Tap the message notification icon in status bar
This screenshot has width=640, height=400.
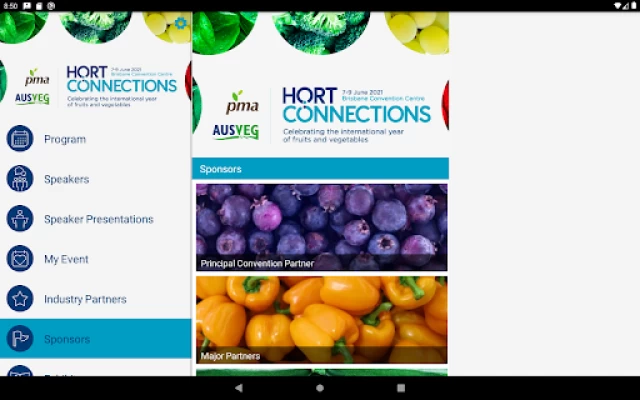(27, 6)
